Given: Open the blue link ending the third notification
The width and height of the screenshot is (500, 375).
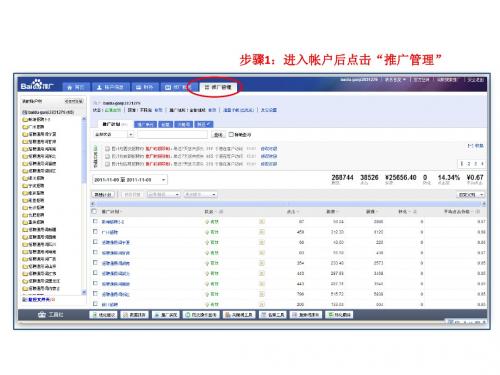Looking at the screenshot, I should click(269, 164).
